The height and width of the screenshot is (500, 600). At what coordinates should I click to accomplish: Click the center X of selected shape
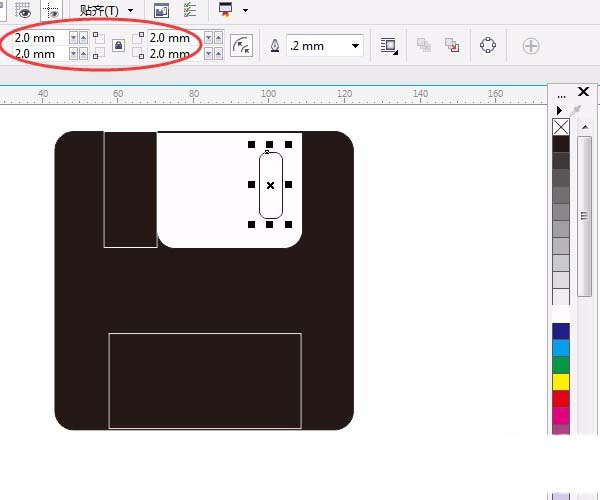[270, 185]
